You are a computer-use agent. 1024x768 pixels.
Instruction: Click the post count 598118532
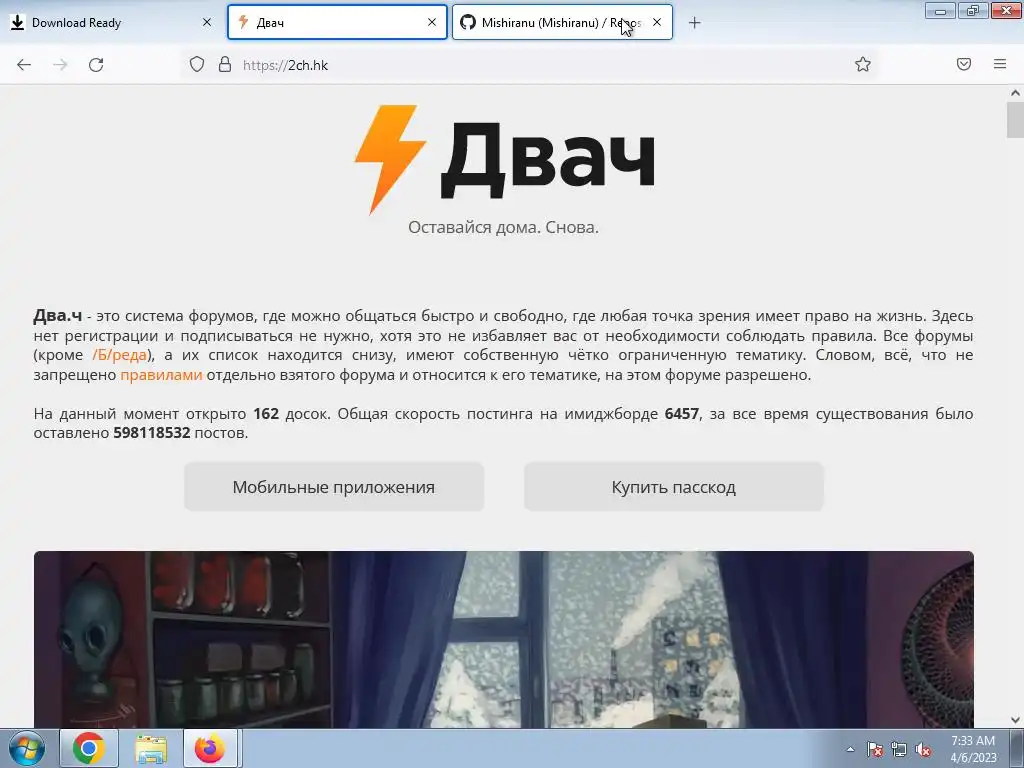[152, 433]
